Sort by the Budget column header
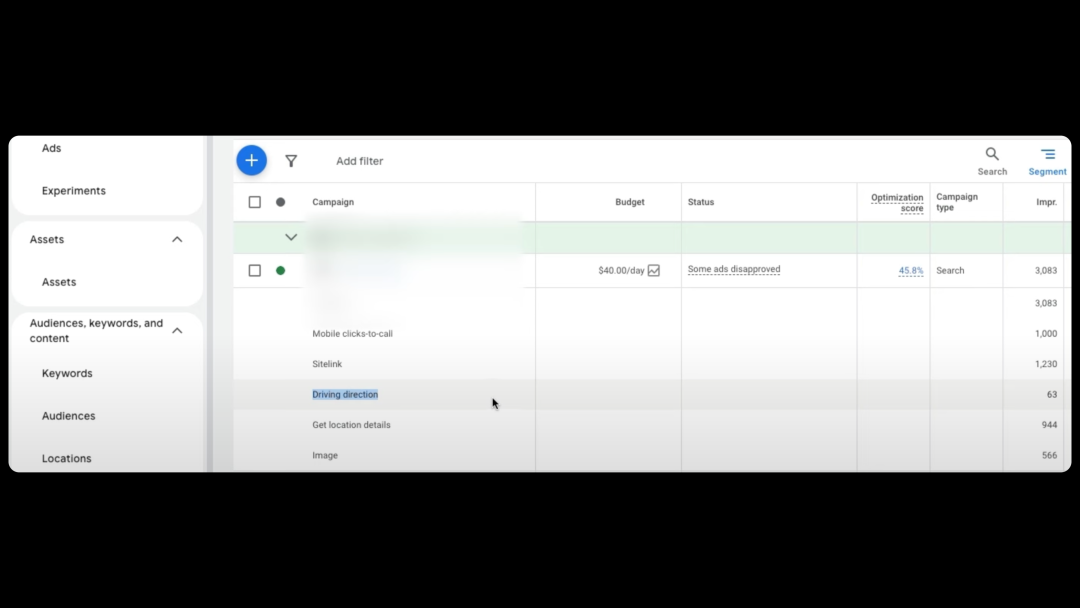The image size is (1080, 608). click(x=630, y=202)
